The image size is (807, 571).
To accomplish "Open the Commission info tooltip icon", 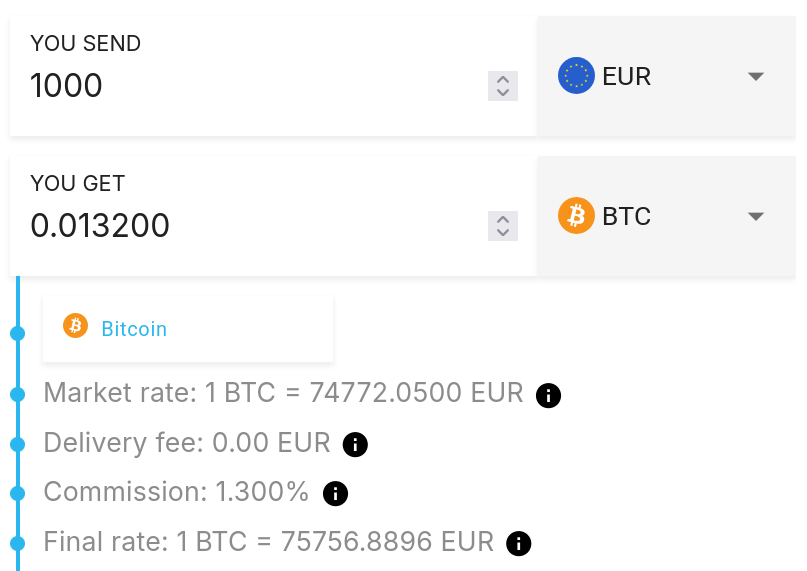I will click(335, 493).
